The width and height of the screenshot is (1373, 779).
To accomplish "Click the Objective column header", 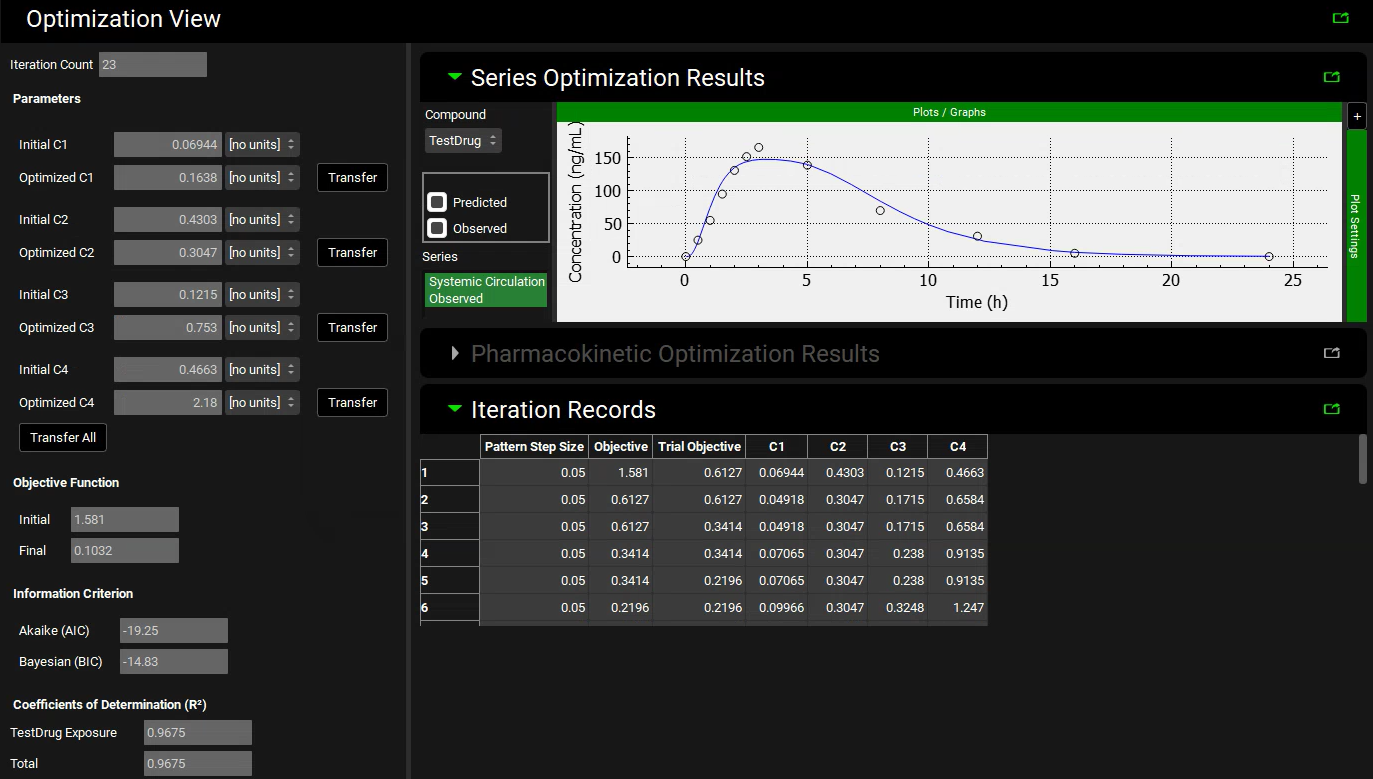I will pos(620,447).
